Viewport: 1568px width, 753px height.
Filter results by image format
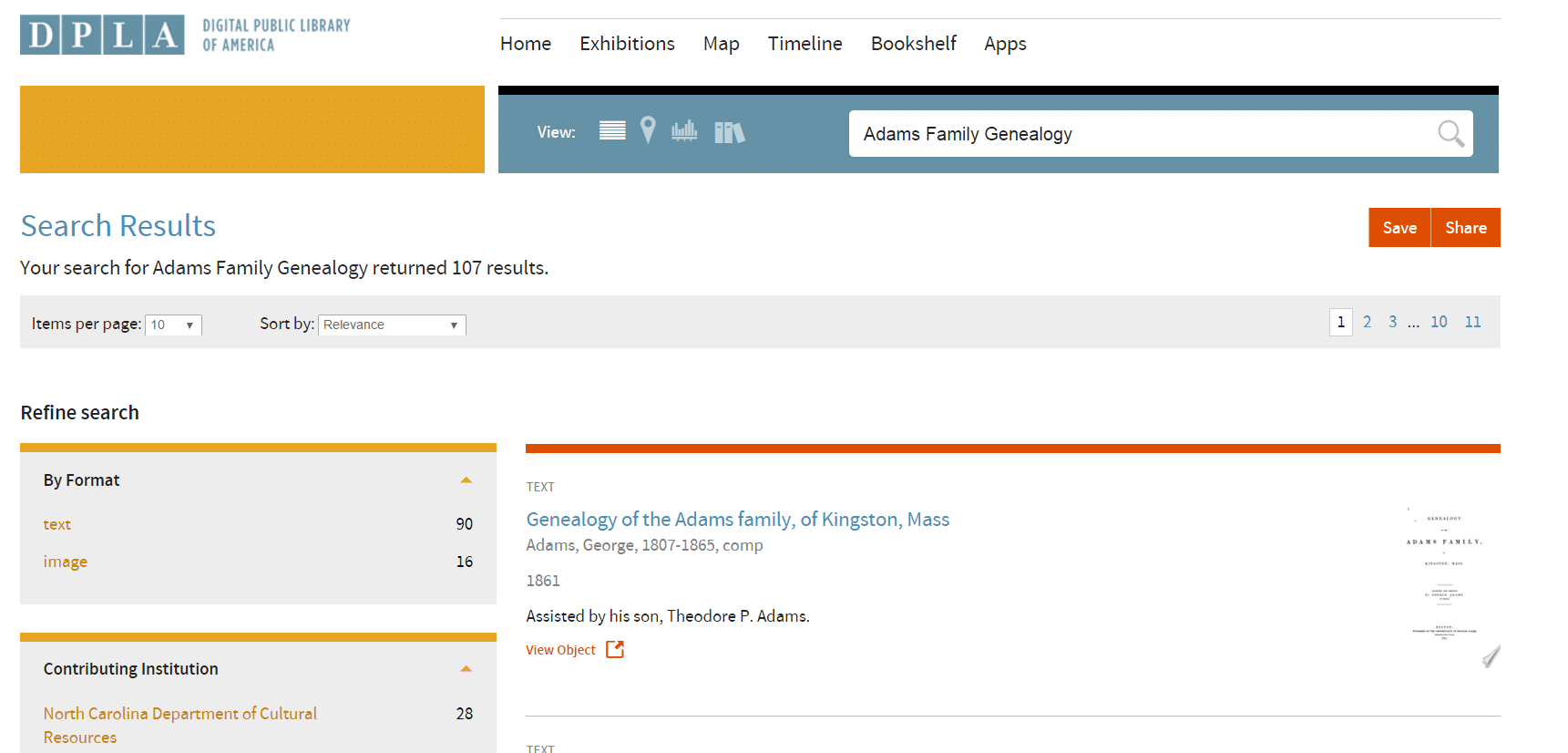point(66,562)
